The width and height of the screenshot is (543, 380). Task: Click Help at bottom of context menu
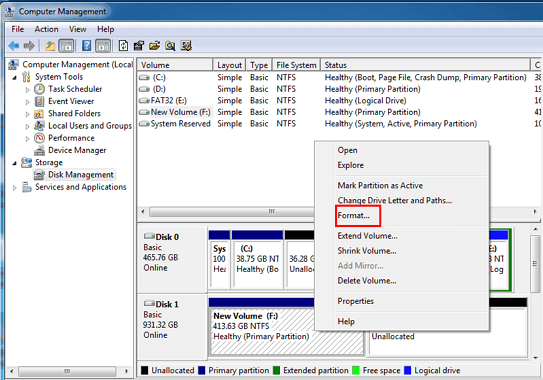346,321
